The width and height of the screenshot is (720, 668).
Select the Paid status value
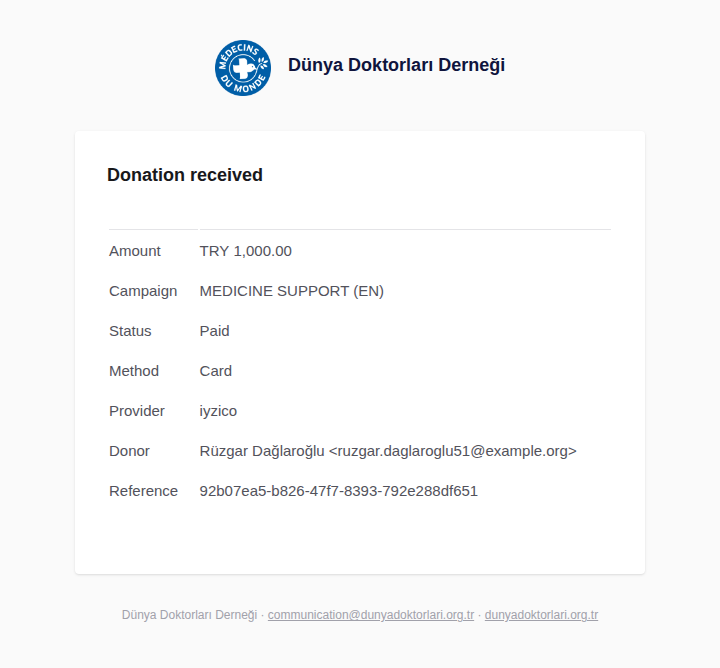pyautogui.click(x=214, y=331)
